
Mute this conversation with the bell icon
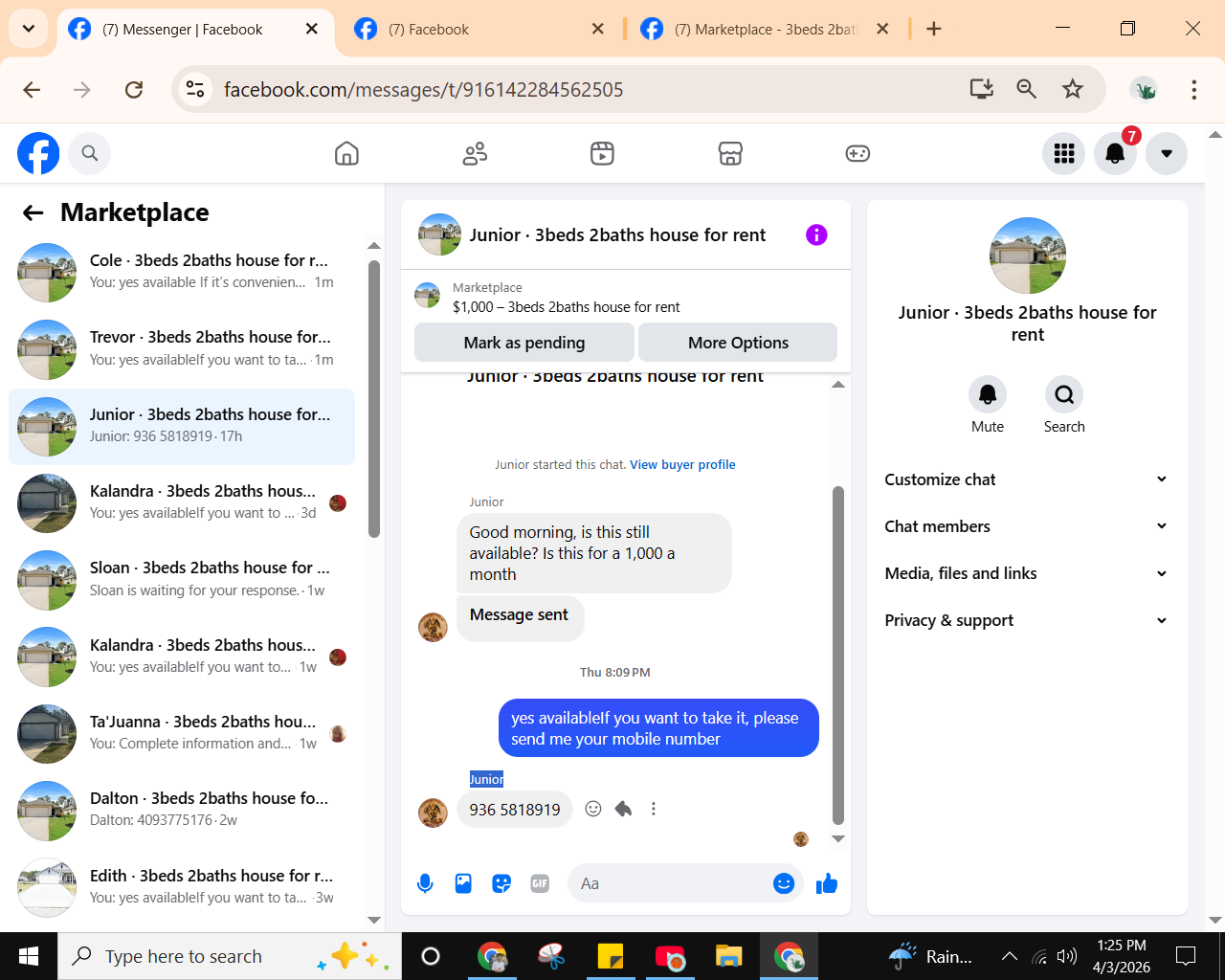(x=988, y=393)
